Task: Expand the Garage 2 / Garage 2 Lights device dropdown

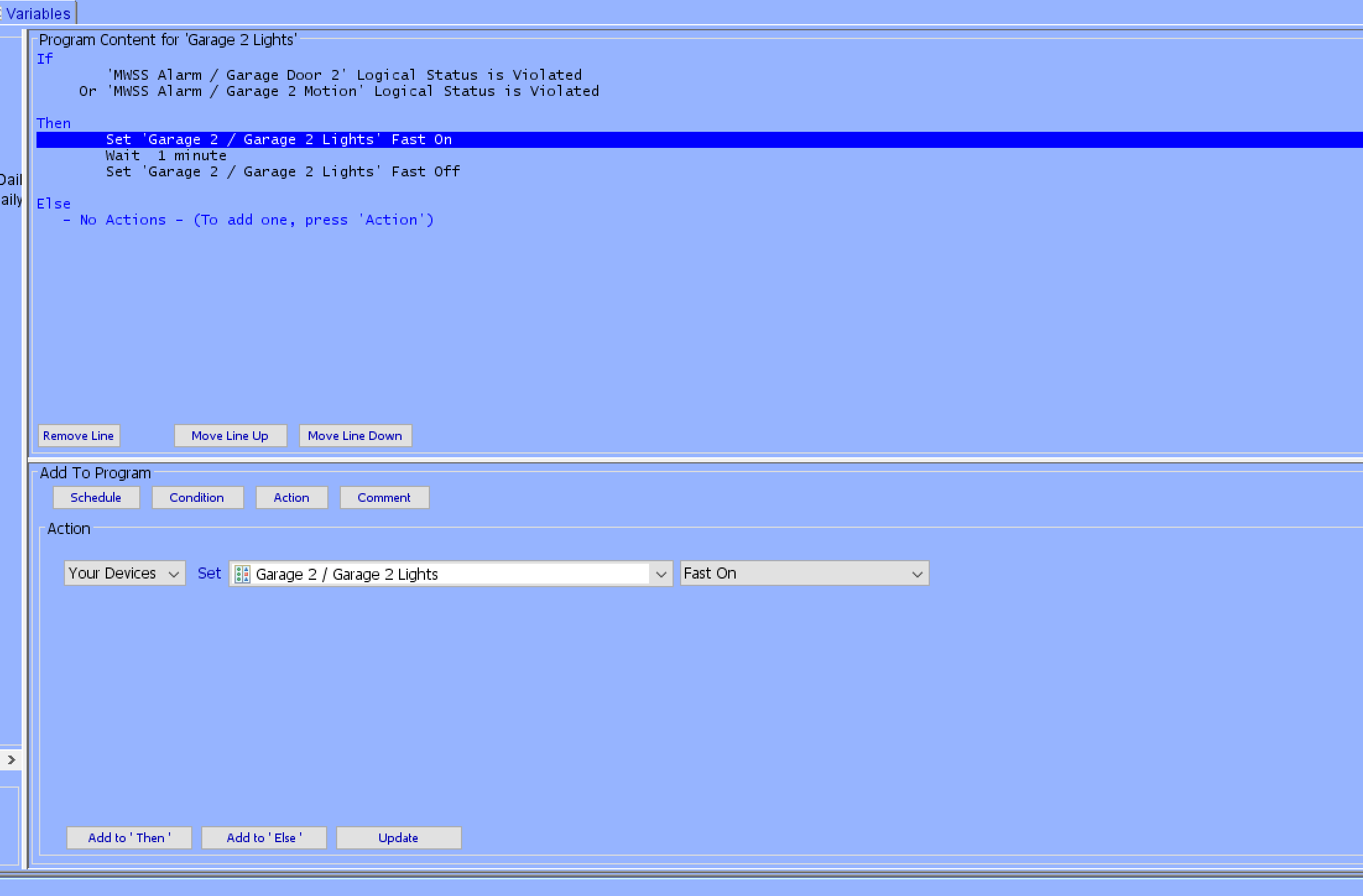Action: (661, 574)
